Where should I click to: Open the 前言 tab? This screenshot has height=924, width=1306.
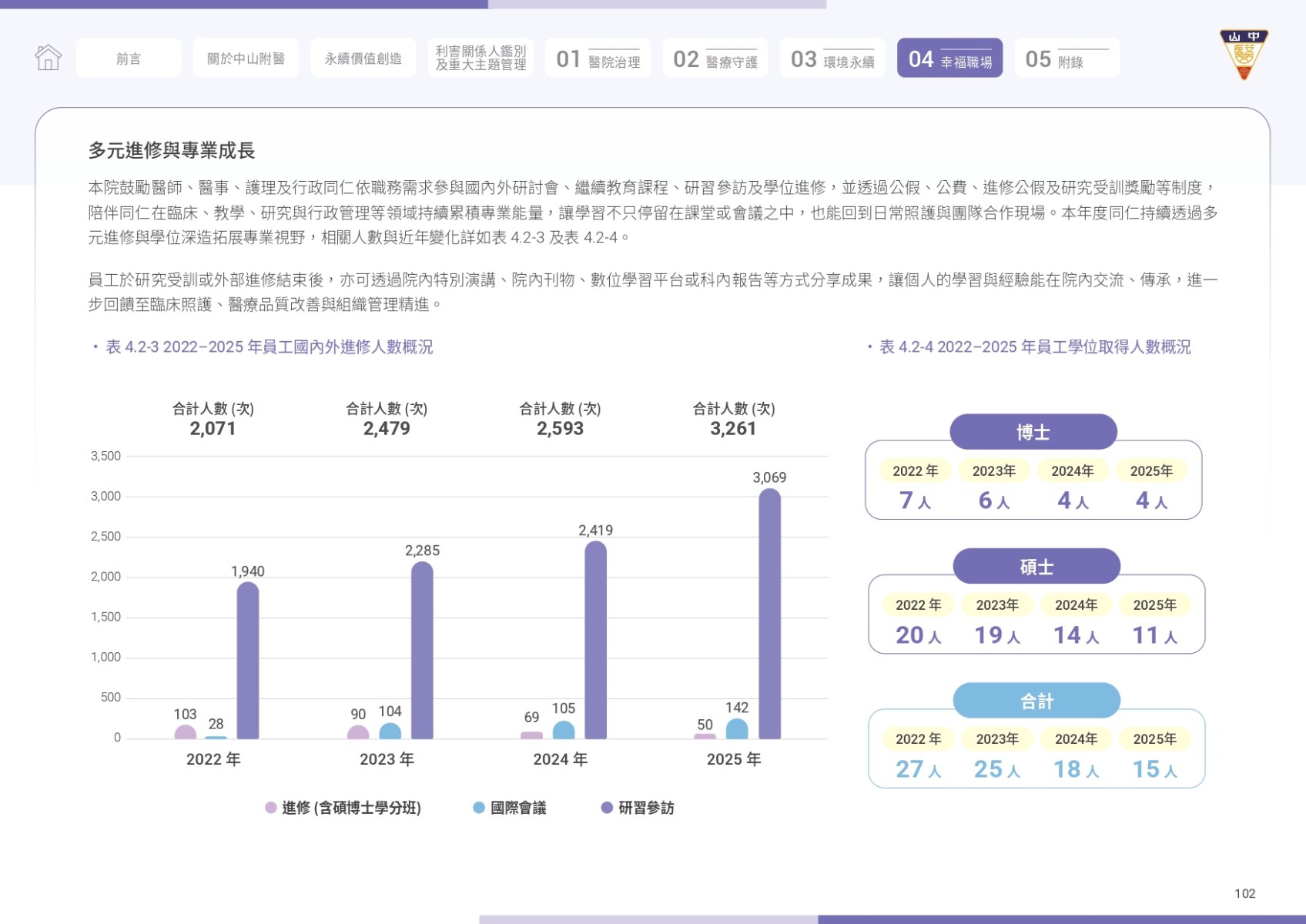[x=129, y=58]
